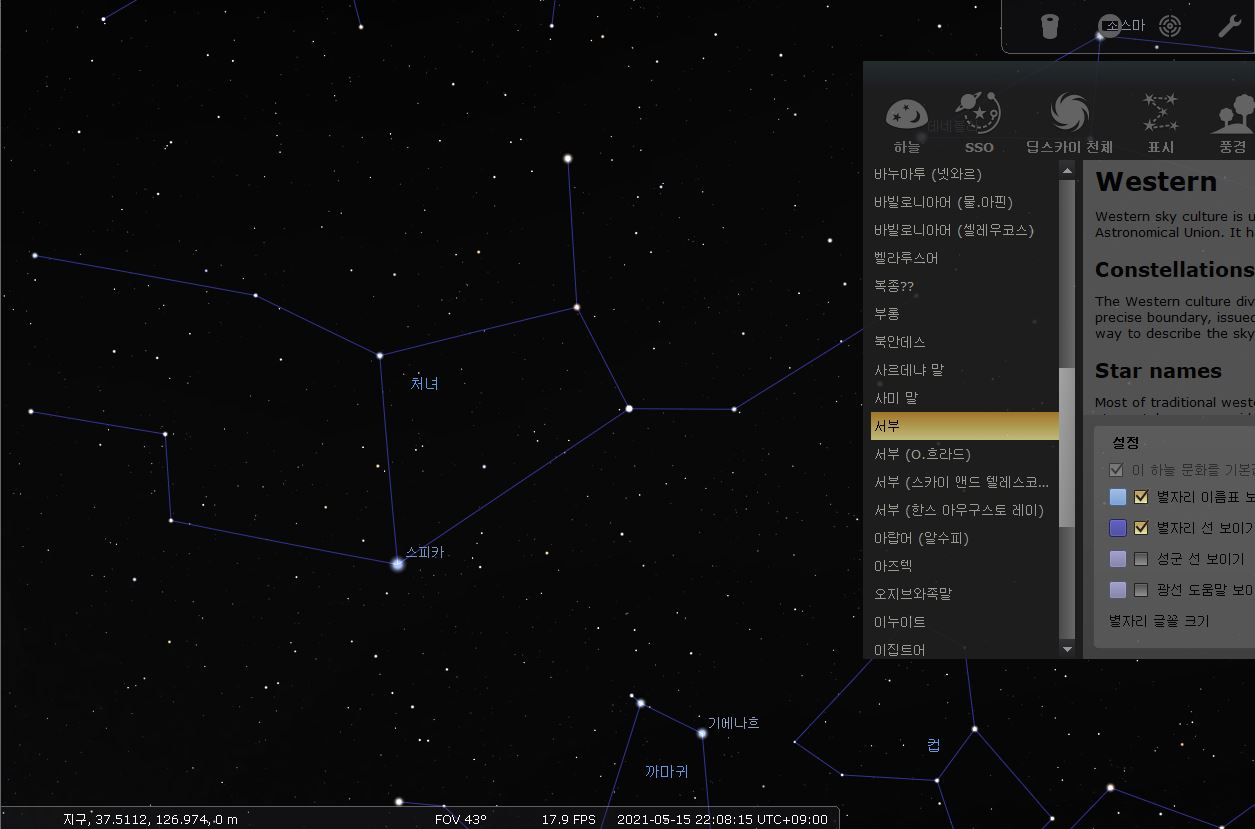Select 부롱 sky culture
Viewport: 1255px width, 829px height.
(x=964, y=314)
